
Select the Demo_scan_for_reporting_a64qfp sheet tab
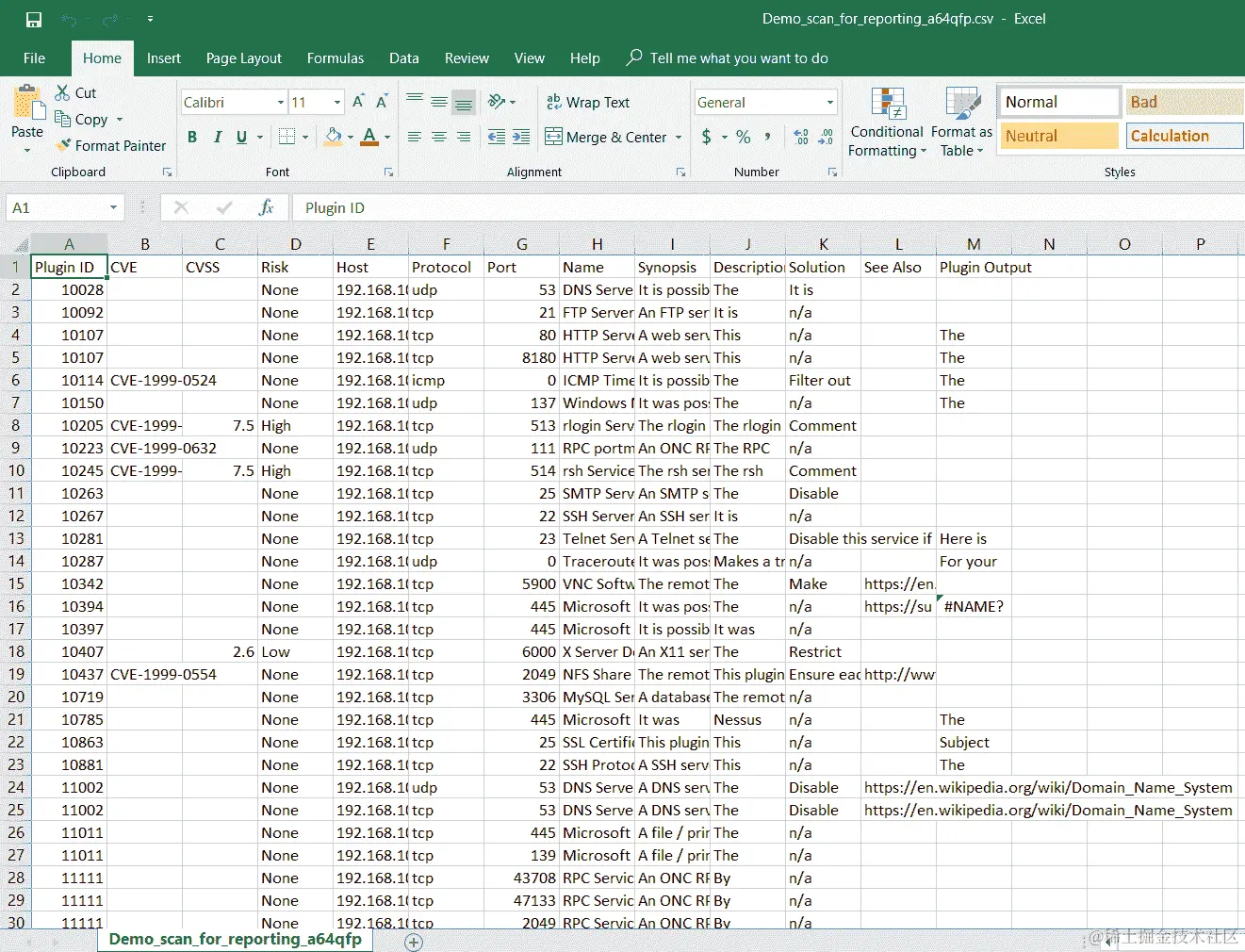coord(236,939)
